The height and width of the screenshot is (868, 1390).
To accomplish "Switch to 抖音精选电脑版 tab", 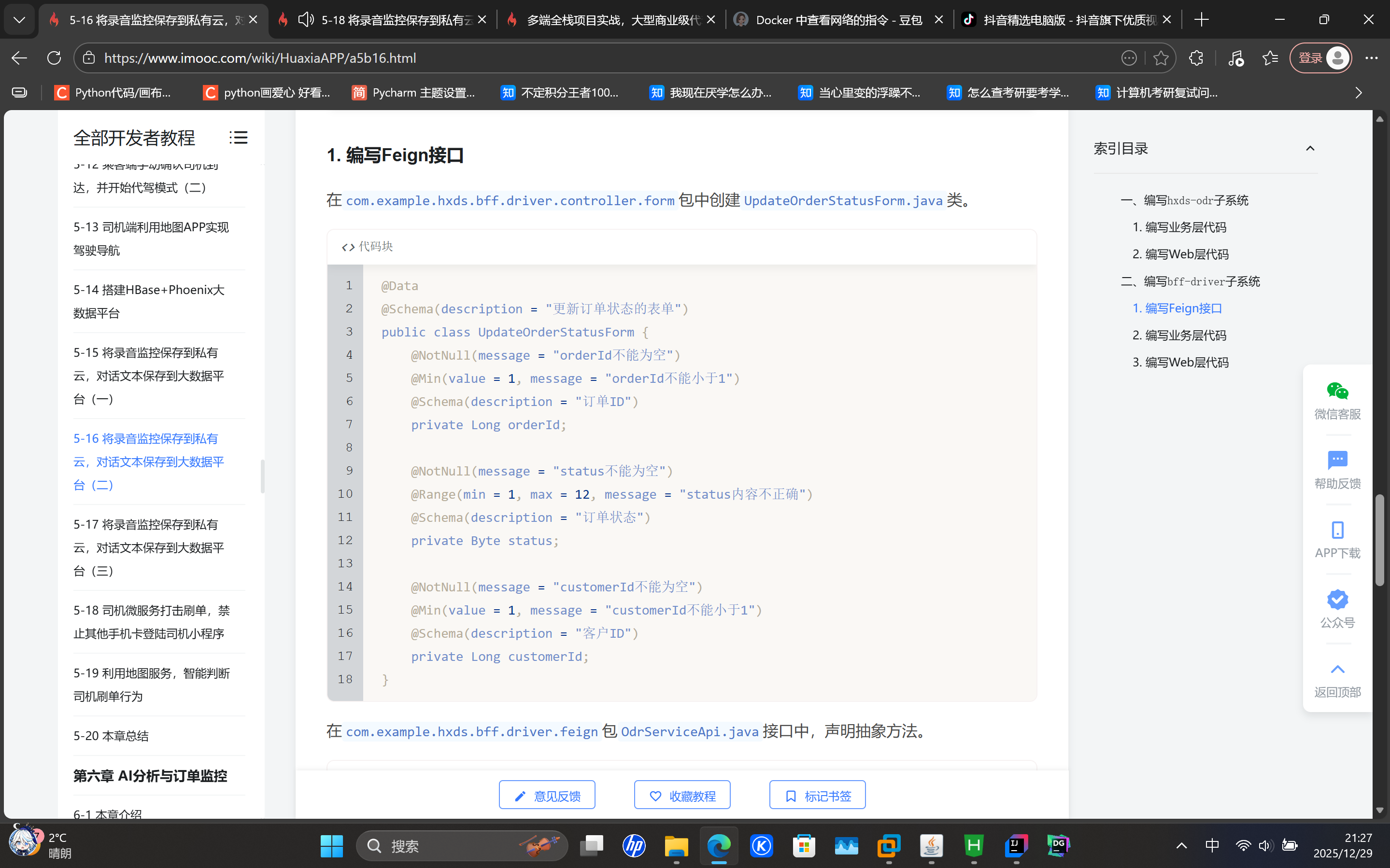I will coord(1068,19).
